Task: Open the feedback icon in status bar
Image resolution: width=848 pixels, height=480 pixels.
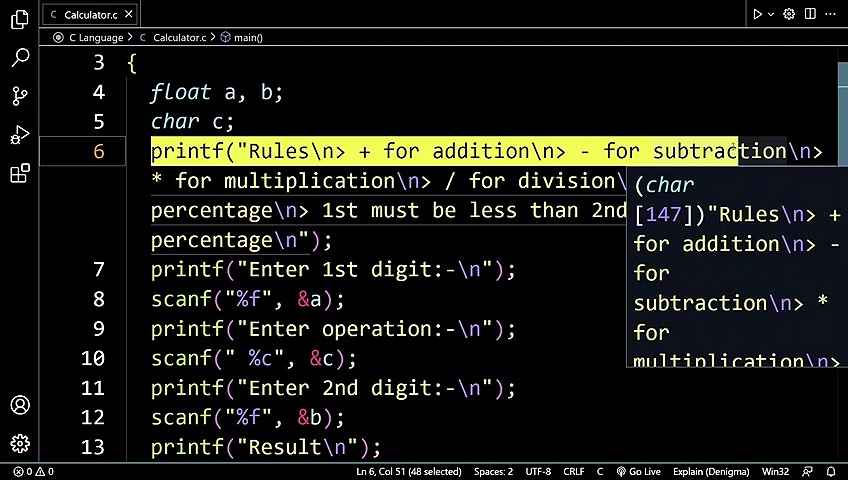Action: (x=807, y=471)
